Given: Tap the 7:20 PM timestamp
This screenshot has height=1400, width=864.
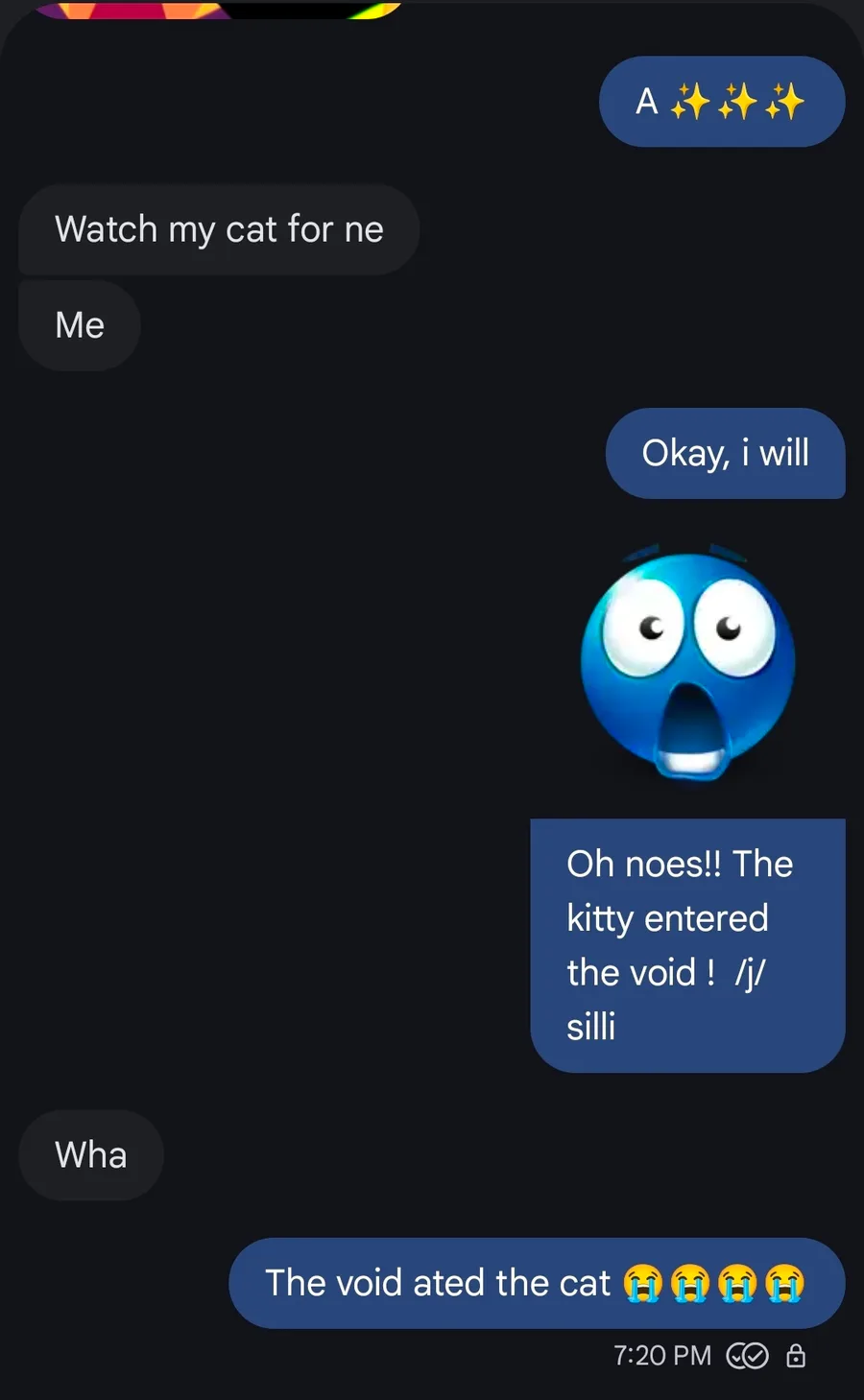Looking at the screenshot, I should coord(662,1355).
